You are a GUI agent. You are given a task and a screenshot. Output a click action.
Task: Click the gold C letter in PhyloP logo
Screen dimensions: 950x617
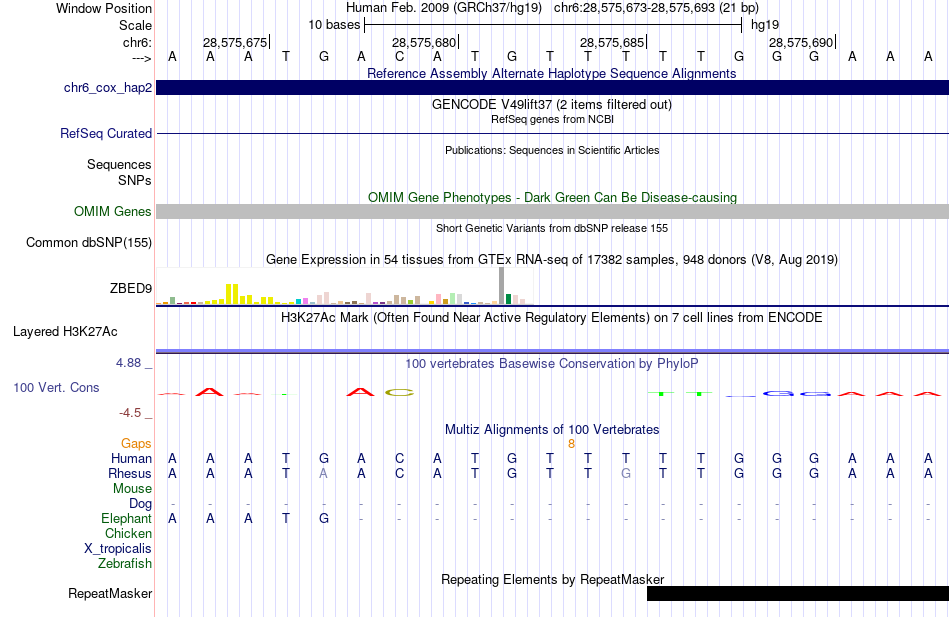[399, 392]
